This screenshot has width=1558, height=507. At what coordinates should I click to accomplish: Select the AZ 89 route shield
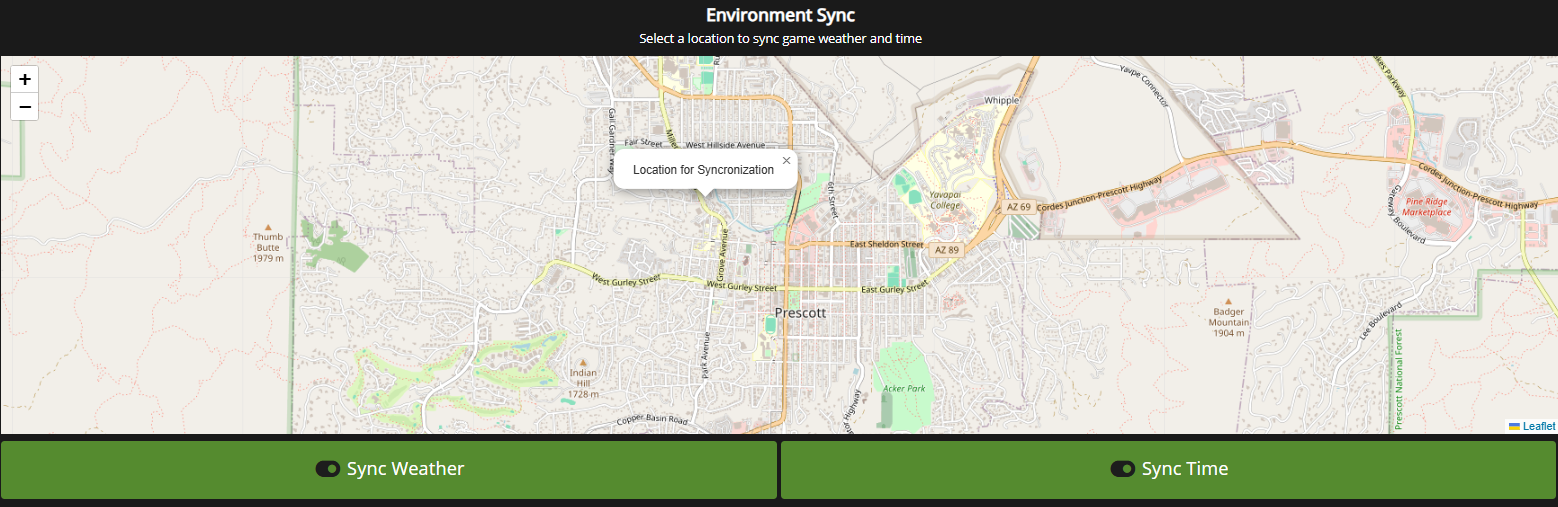coord(945,248)
